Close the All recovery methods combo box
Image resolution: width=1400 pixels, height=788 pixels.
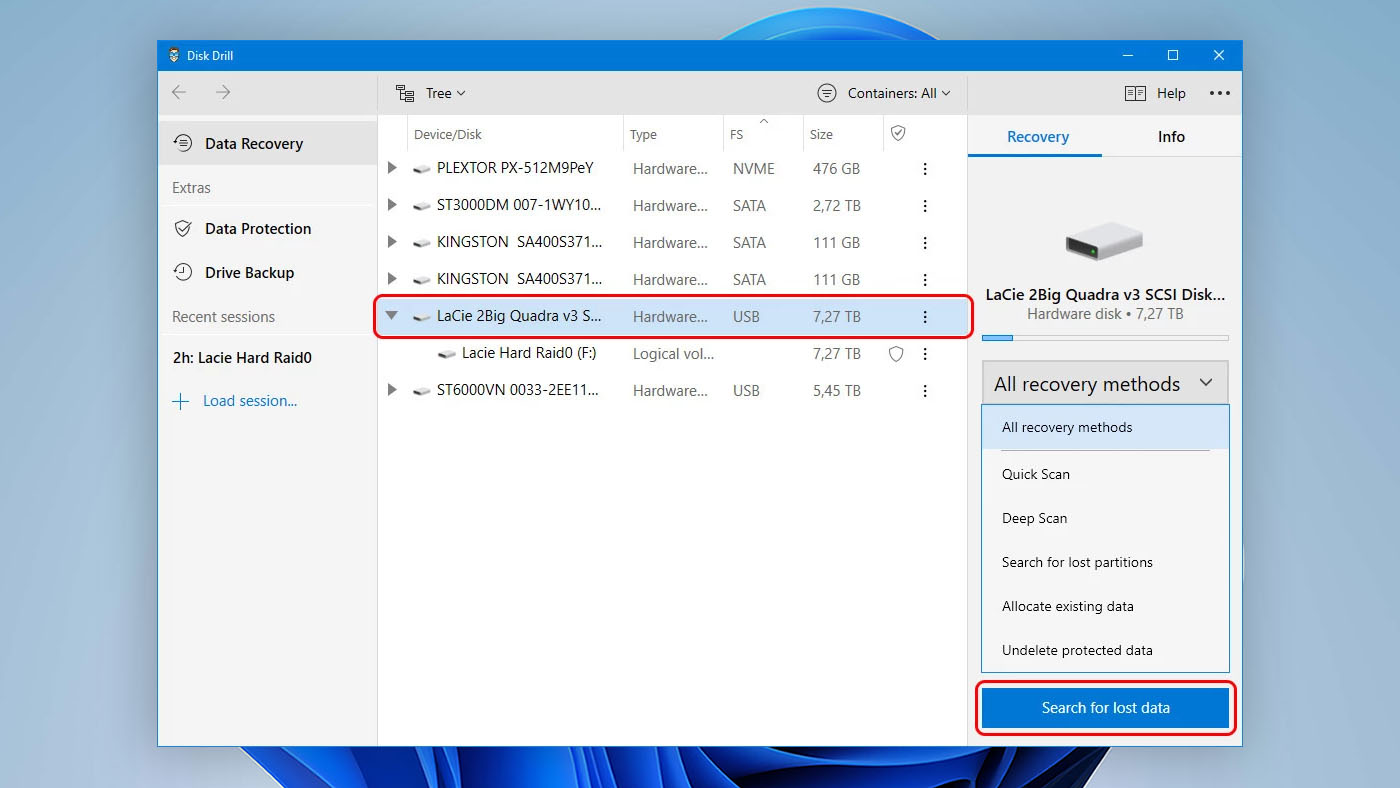coord(1105,384)
